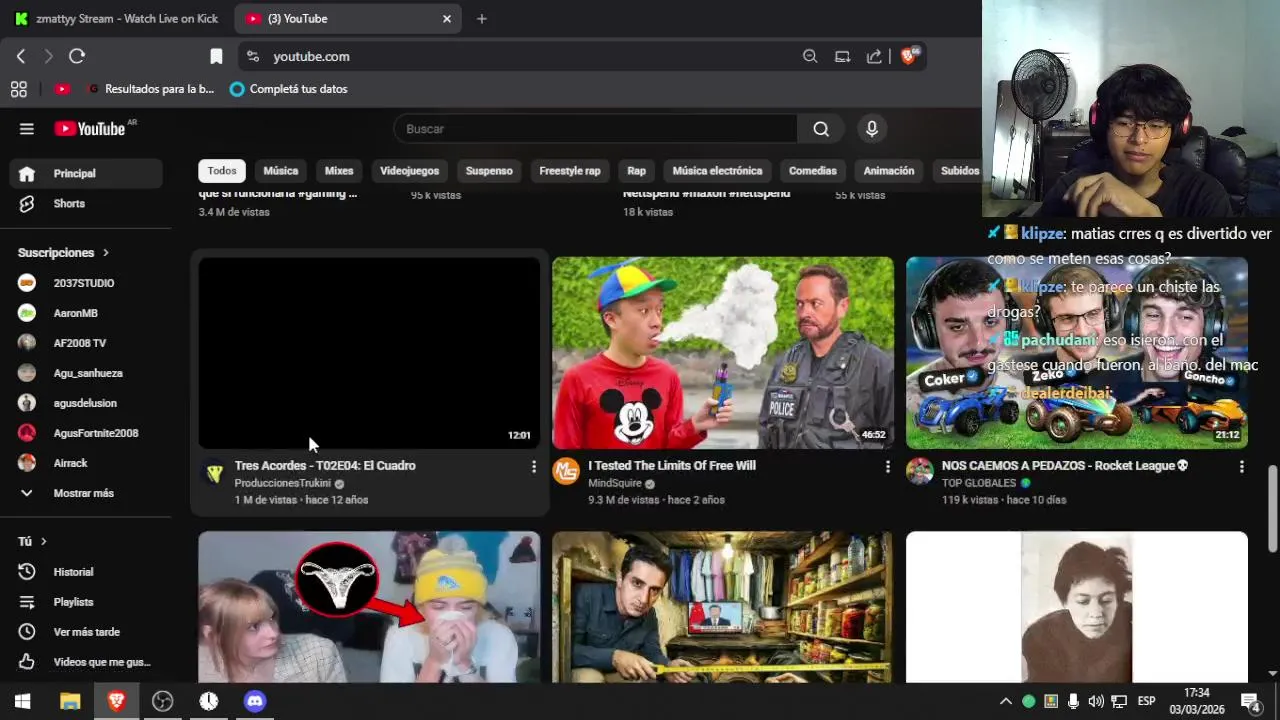This screenshot has width=1280, height=720.
Task: Open AaronMB subscription channel
Action: pyautogui.click(x=86, y=313)
